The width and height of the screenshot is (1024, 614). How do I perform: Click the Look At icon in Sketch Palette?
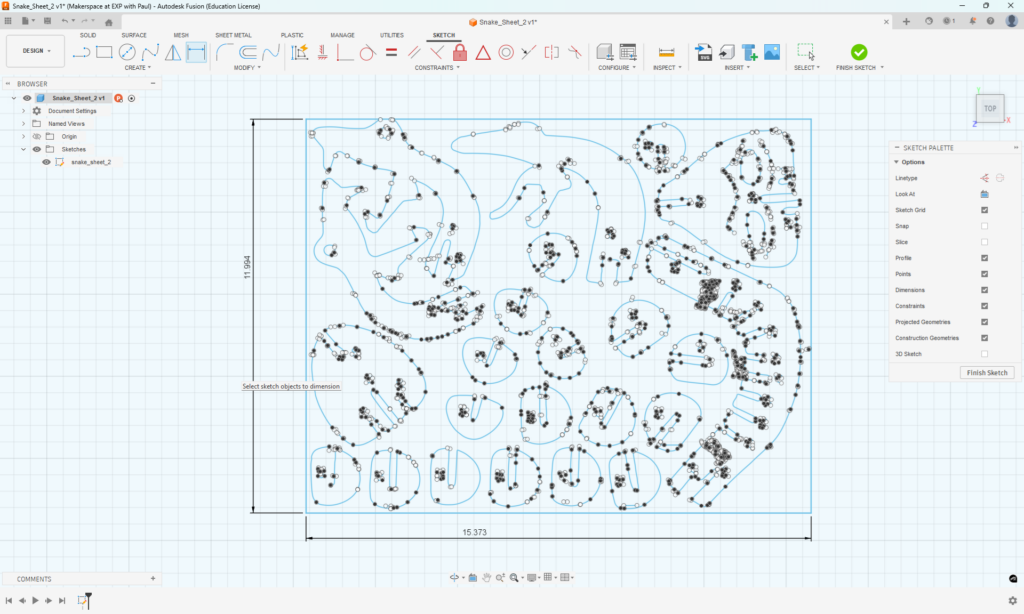pyautogui.click(x=982, y=193)
